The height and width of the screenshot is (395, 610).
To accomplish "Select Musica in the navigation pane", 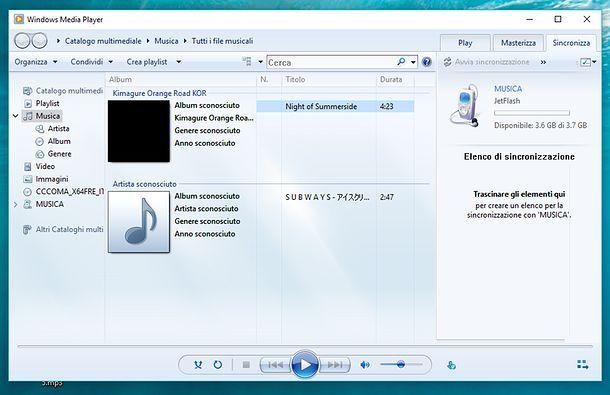I will coord(42,116).
